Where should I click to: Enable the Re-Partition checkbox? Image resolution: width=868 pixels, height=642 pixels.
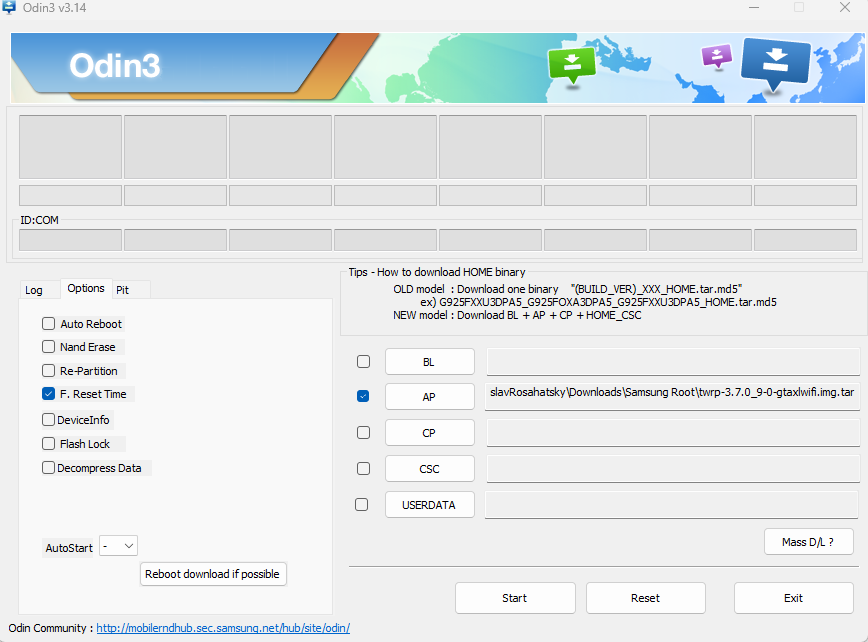48,371
